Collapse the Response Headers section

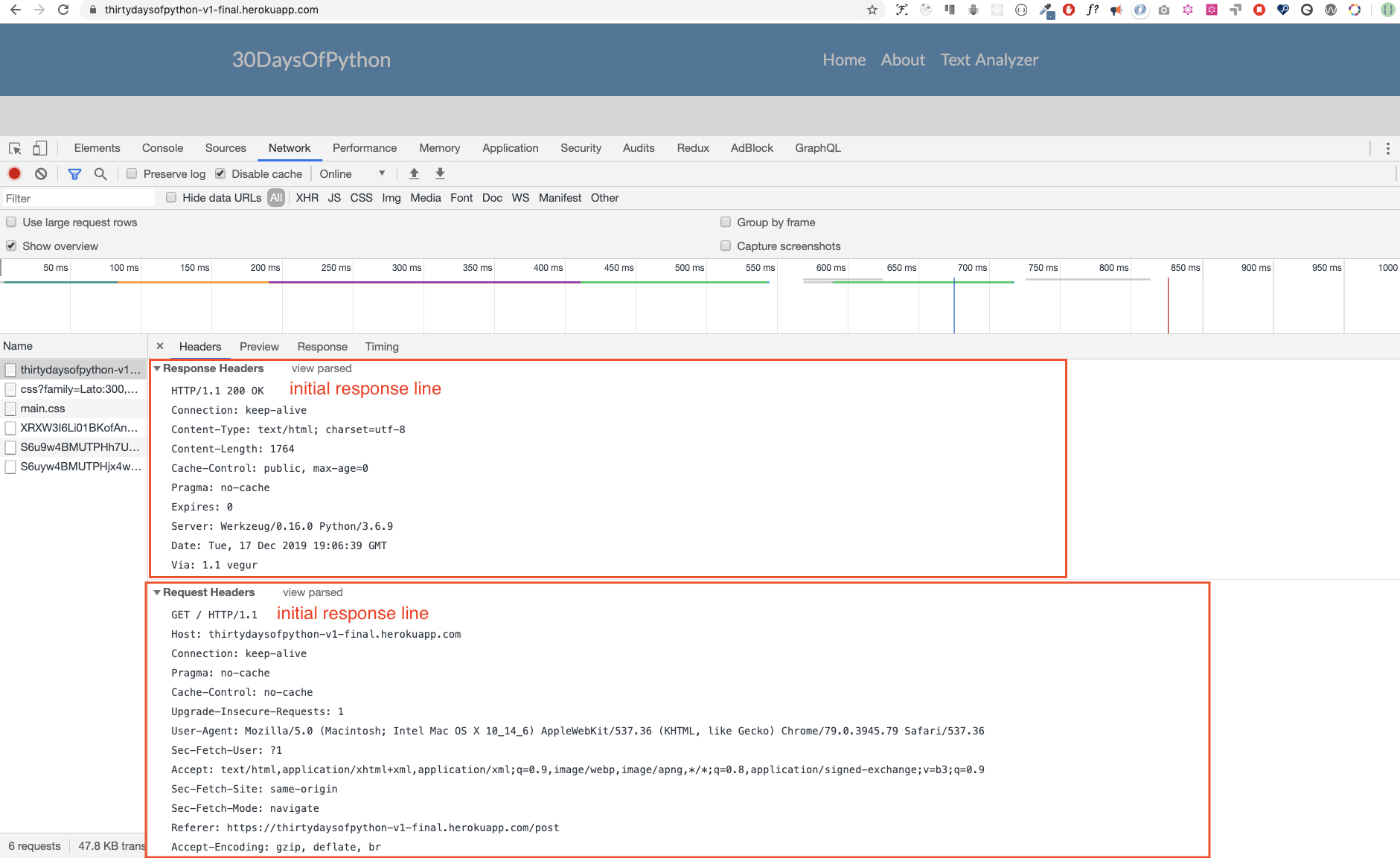click(x=157, y=368)
